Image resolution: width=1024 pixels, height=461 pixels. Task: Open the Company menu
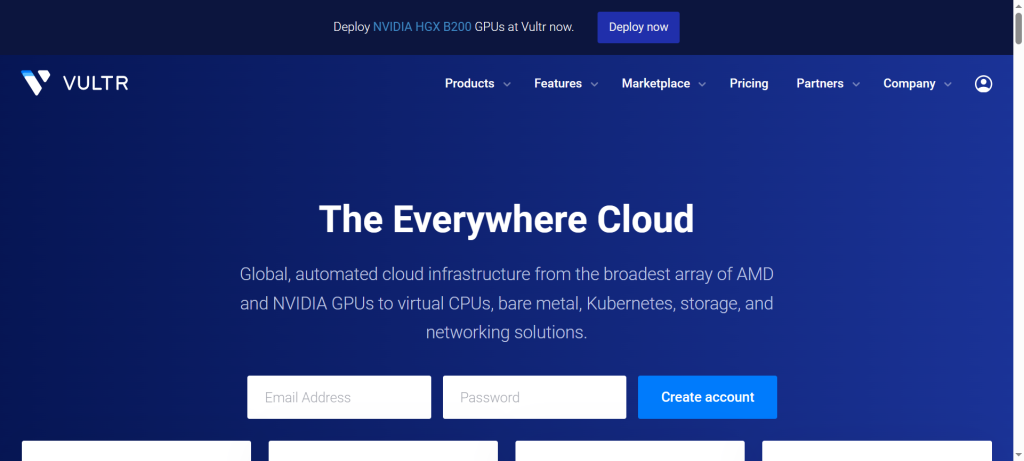909,84
